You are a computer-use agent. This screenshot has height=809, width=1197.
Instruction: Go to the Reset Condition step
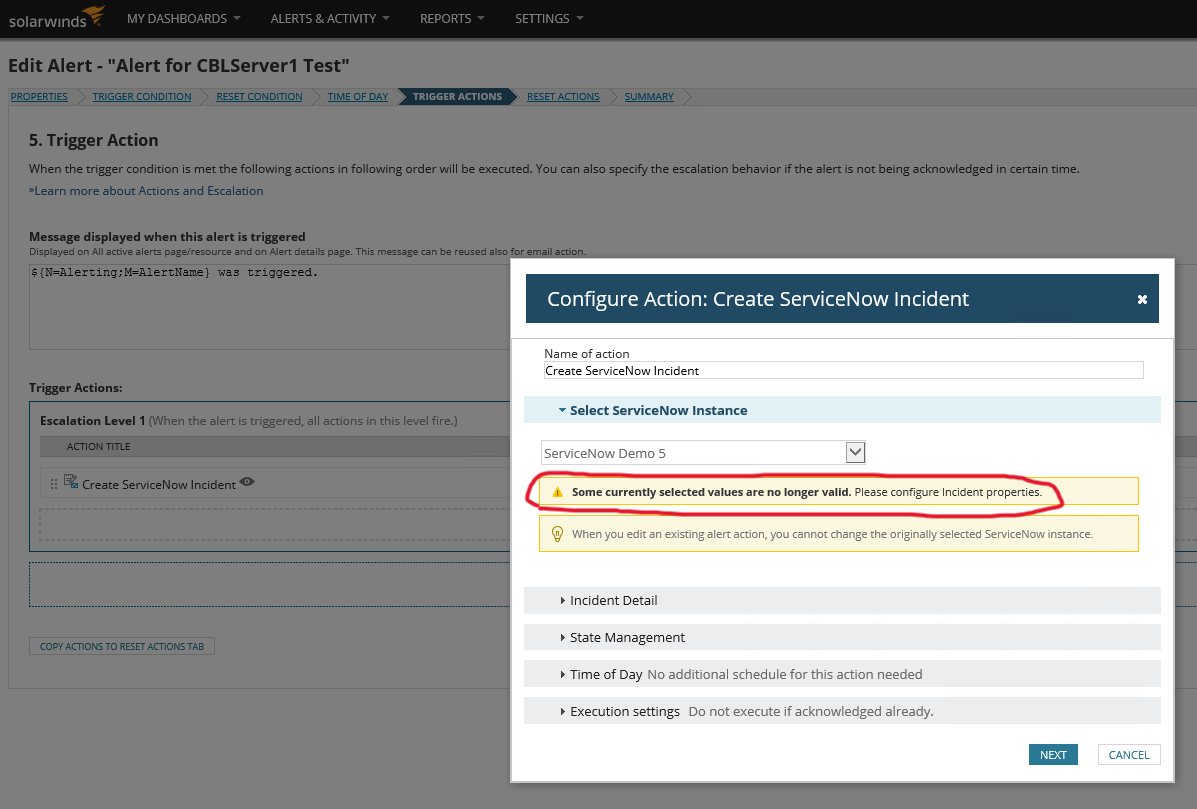tap(259, 96)
